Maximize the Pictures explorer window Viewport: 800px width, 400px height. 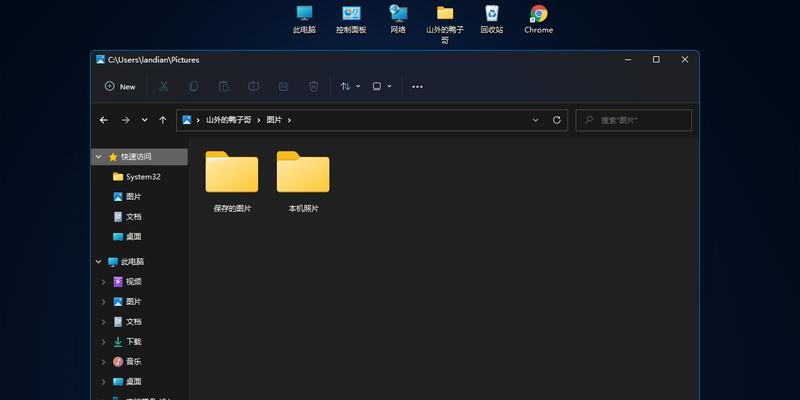tap(656, 60)
